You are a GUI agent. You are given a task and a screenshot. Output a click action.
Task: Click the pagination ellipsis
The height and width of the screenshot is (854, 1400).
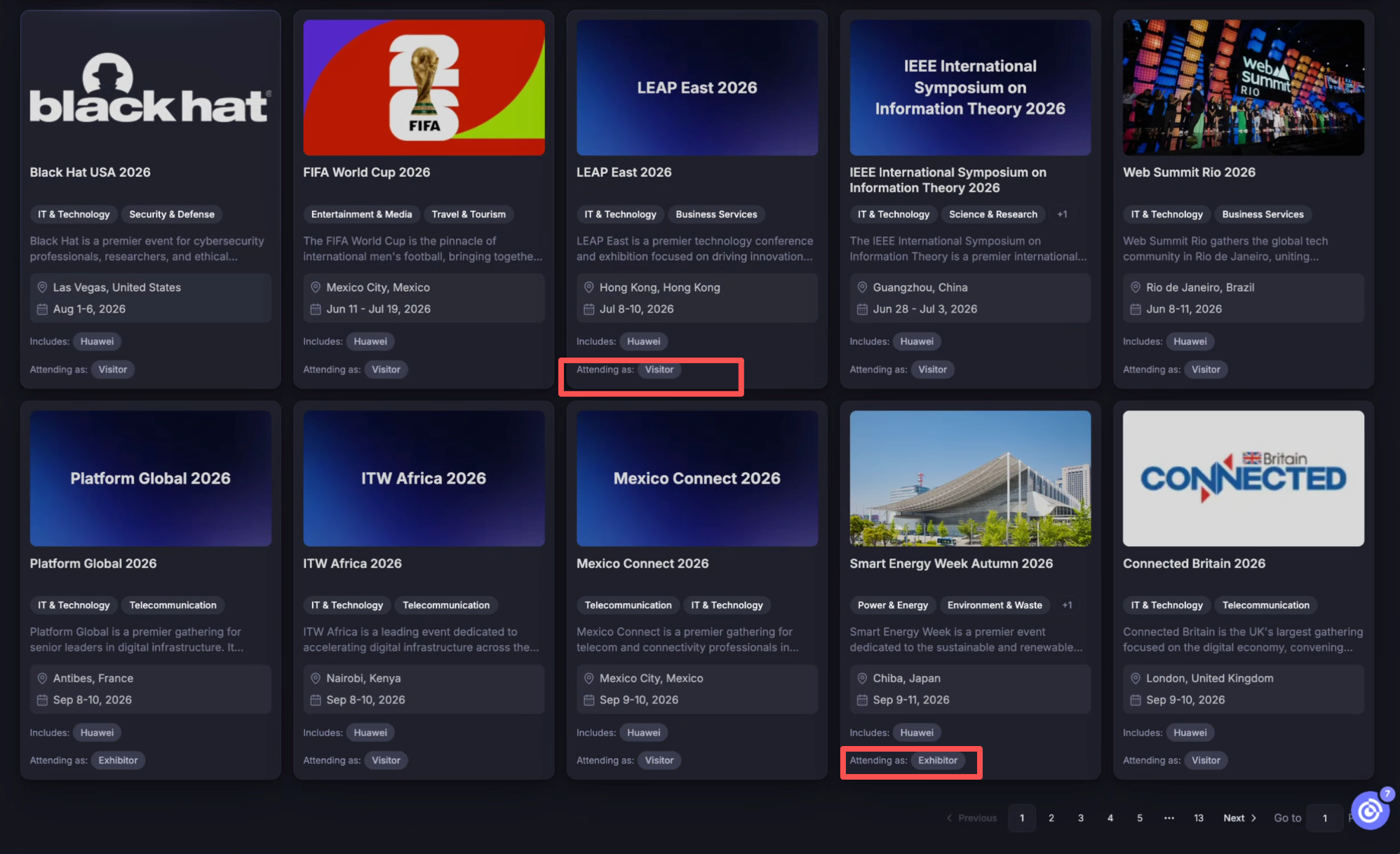pos(1169,818)
